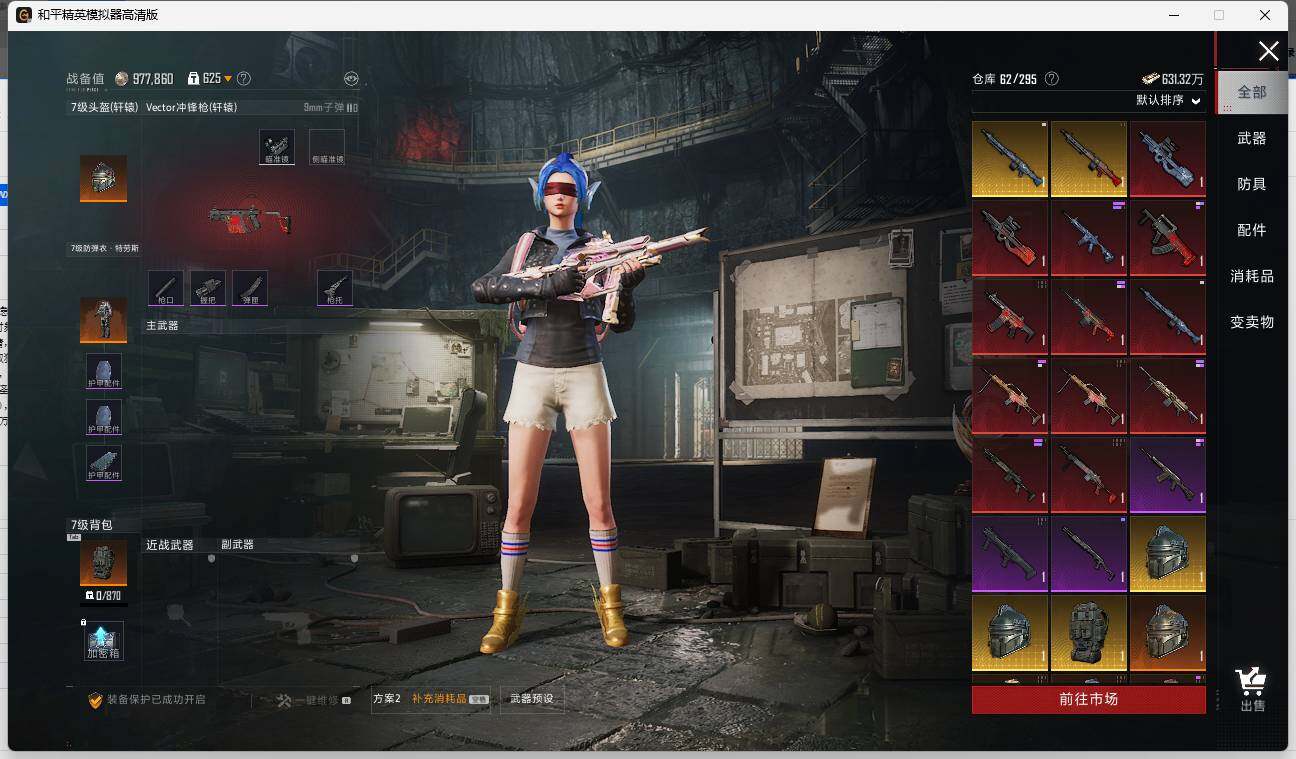Switch to the 武器 tab

(x=1252, y=138)
